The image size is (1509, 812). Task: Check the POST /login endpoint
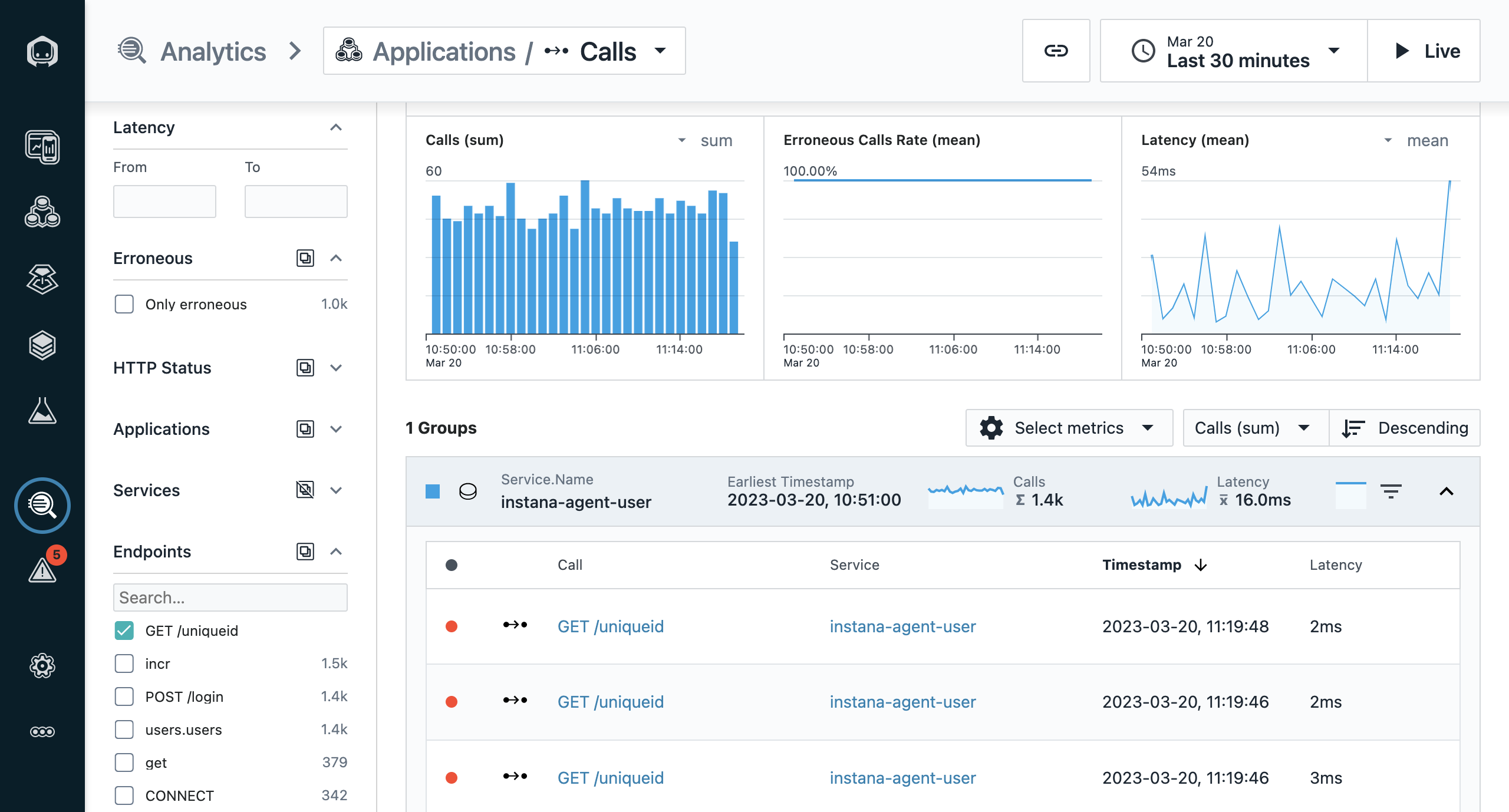pyautogui.click(x=124, y=697)
